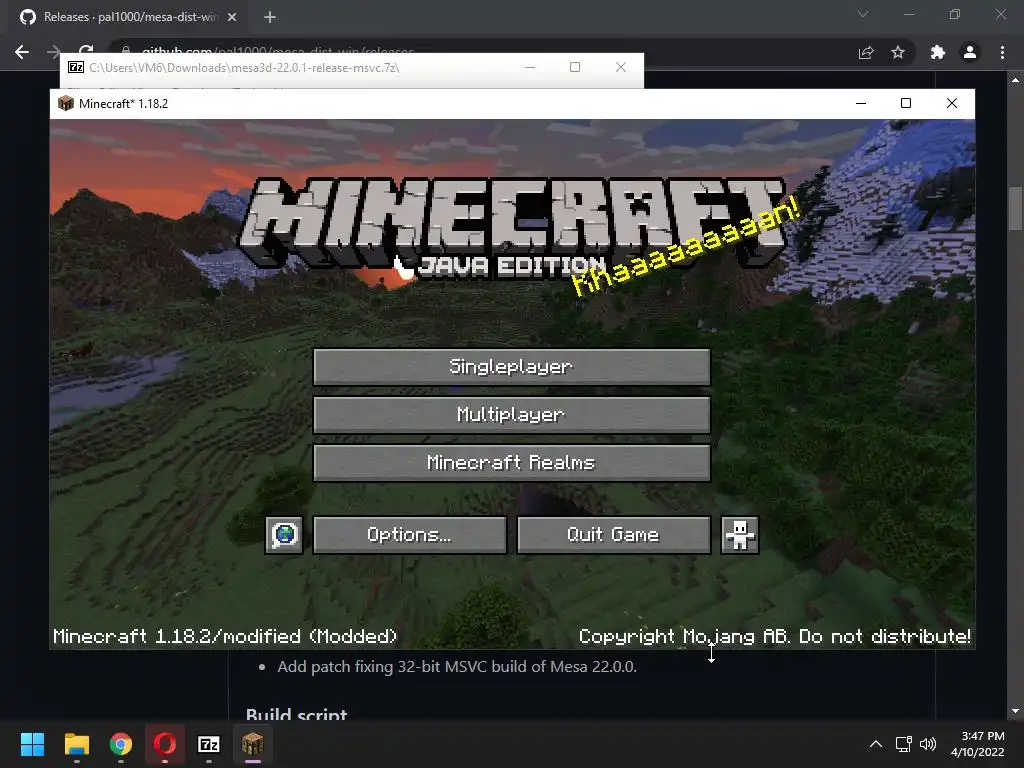Open a new browser tab
This screenshot has height=768, width=1024.
(x=270, y=17)
